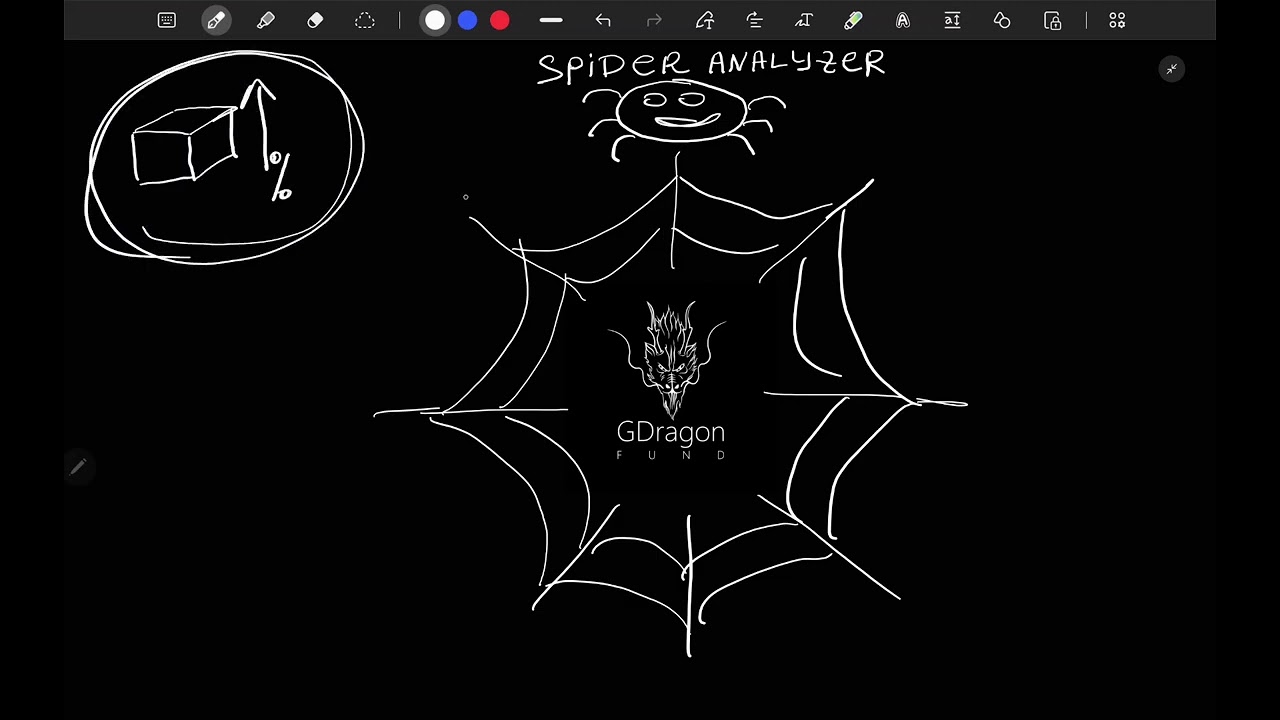Undo the last stroke

tap(603, 20)
